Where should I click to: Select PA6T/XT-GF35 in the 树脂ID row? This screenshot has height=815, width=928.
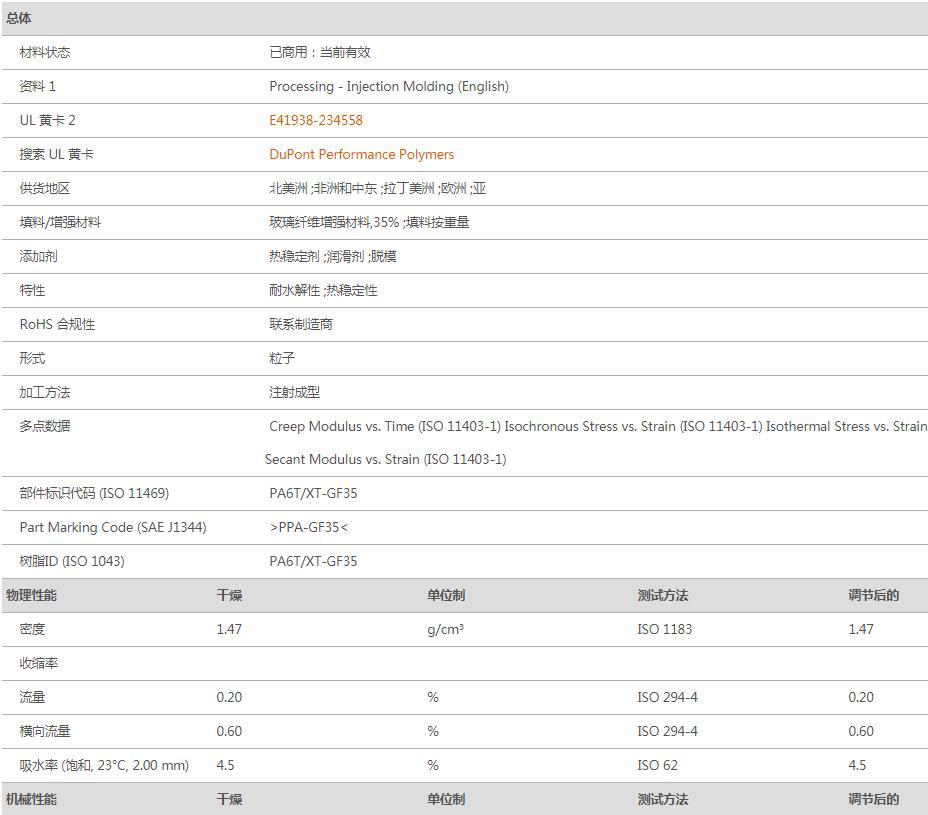313,561
